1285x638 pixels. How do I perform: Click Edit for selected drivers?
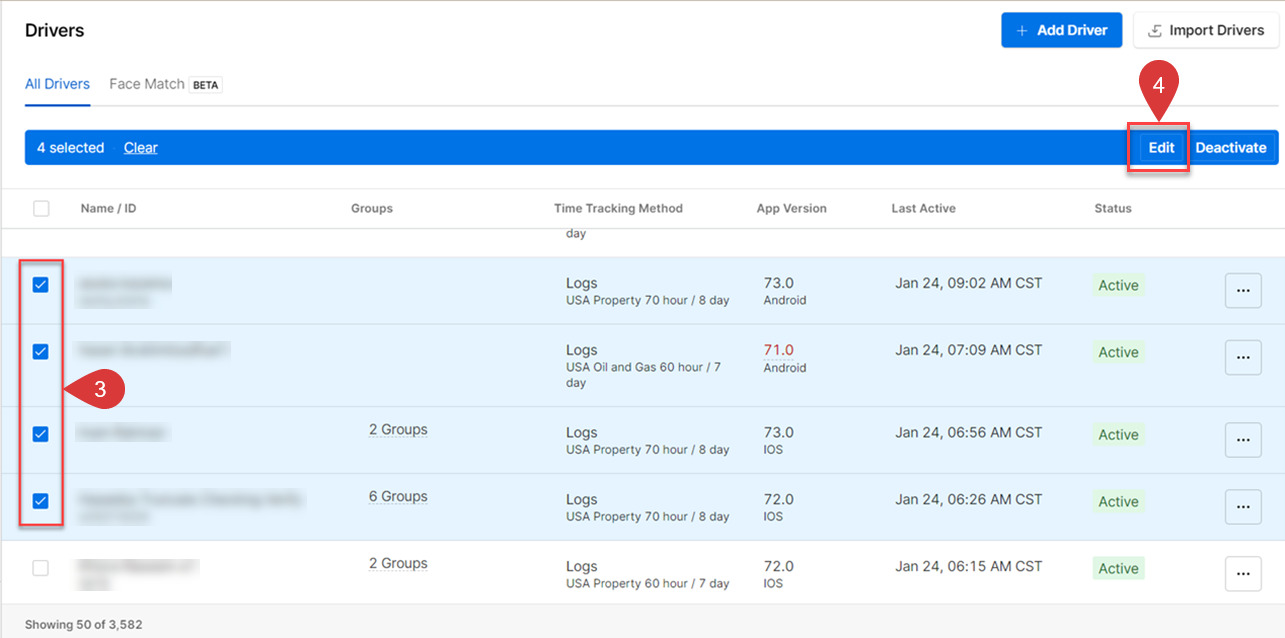pyautogui.click(x=1161, y=148)
